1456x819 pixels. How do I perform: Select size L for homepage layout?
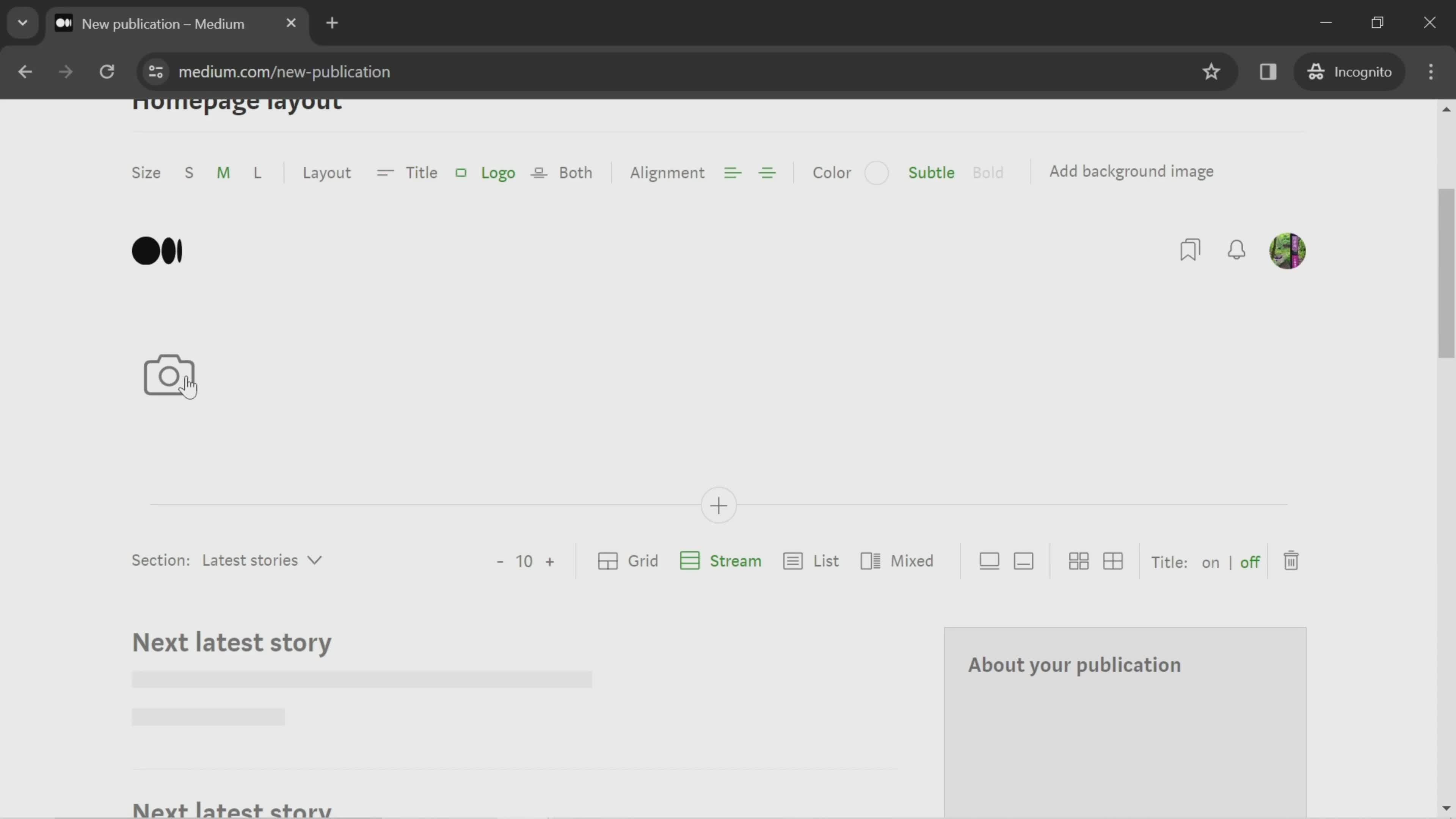click(257, 172)
